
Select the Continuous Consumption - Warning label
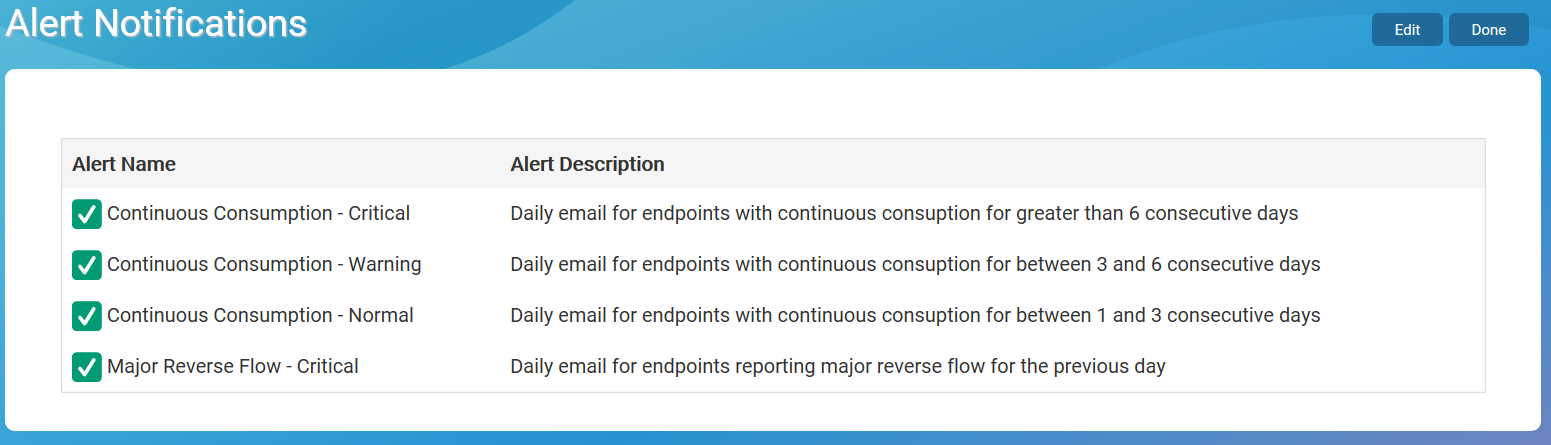[264, 264]
